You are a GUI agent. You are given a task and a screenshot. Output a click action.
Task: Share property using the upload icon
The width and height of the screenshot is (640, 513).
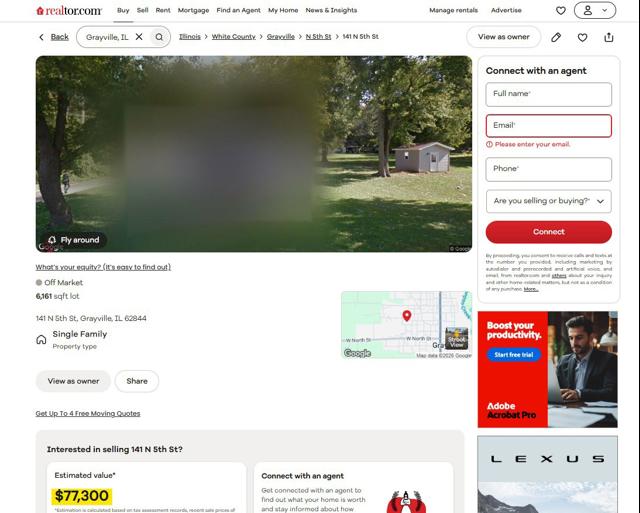[x=609, y=38]
